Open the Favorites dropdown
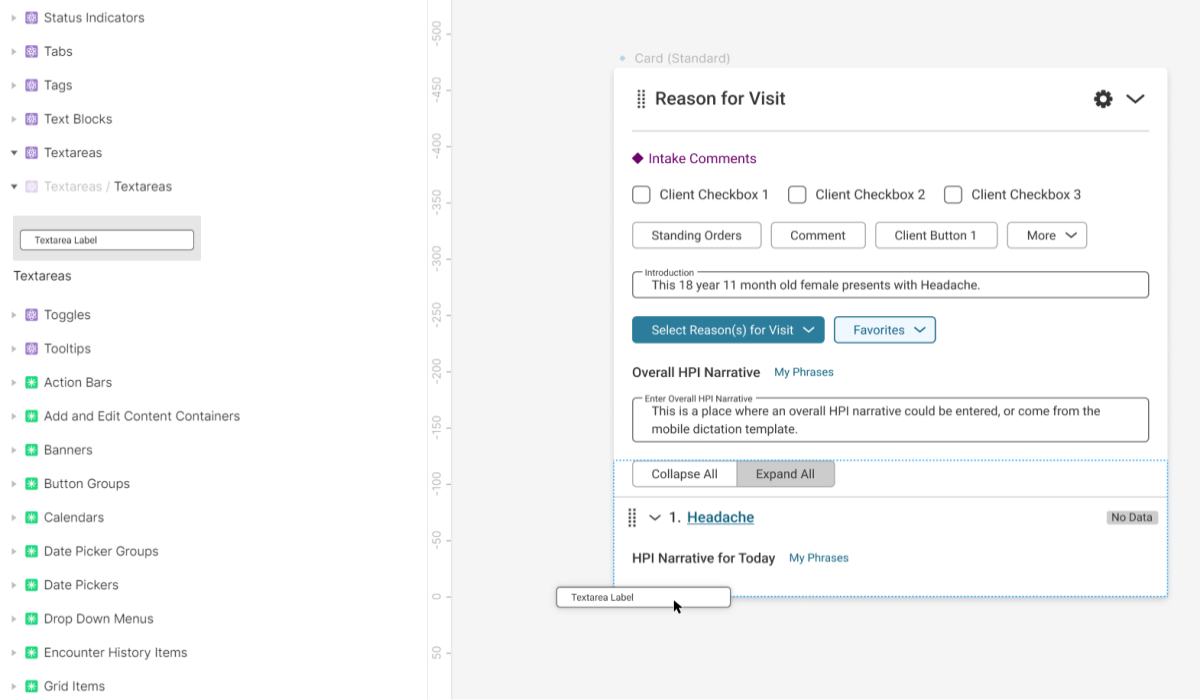 pyautogui.click(x=884, y=330)
